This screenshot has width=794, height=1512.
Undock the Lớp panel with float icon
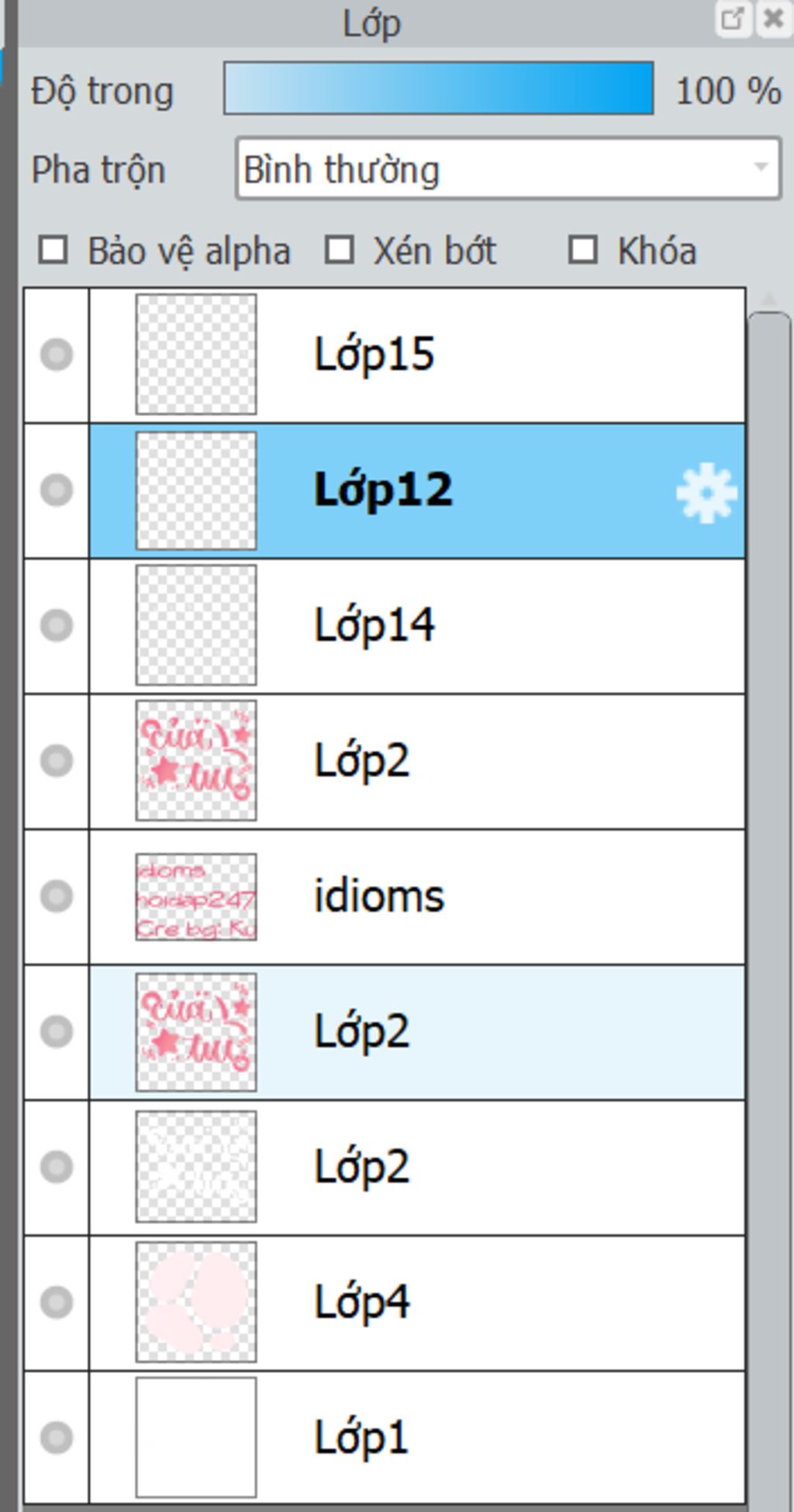733,19
